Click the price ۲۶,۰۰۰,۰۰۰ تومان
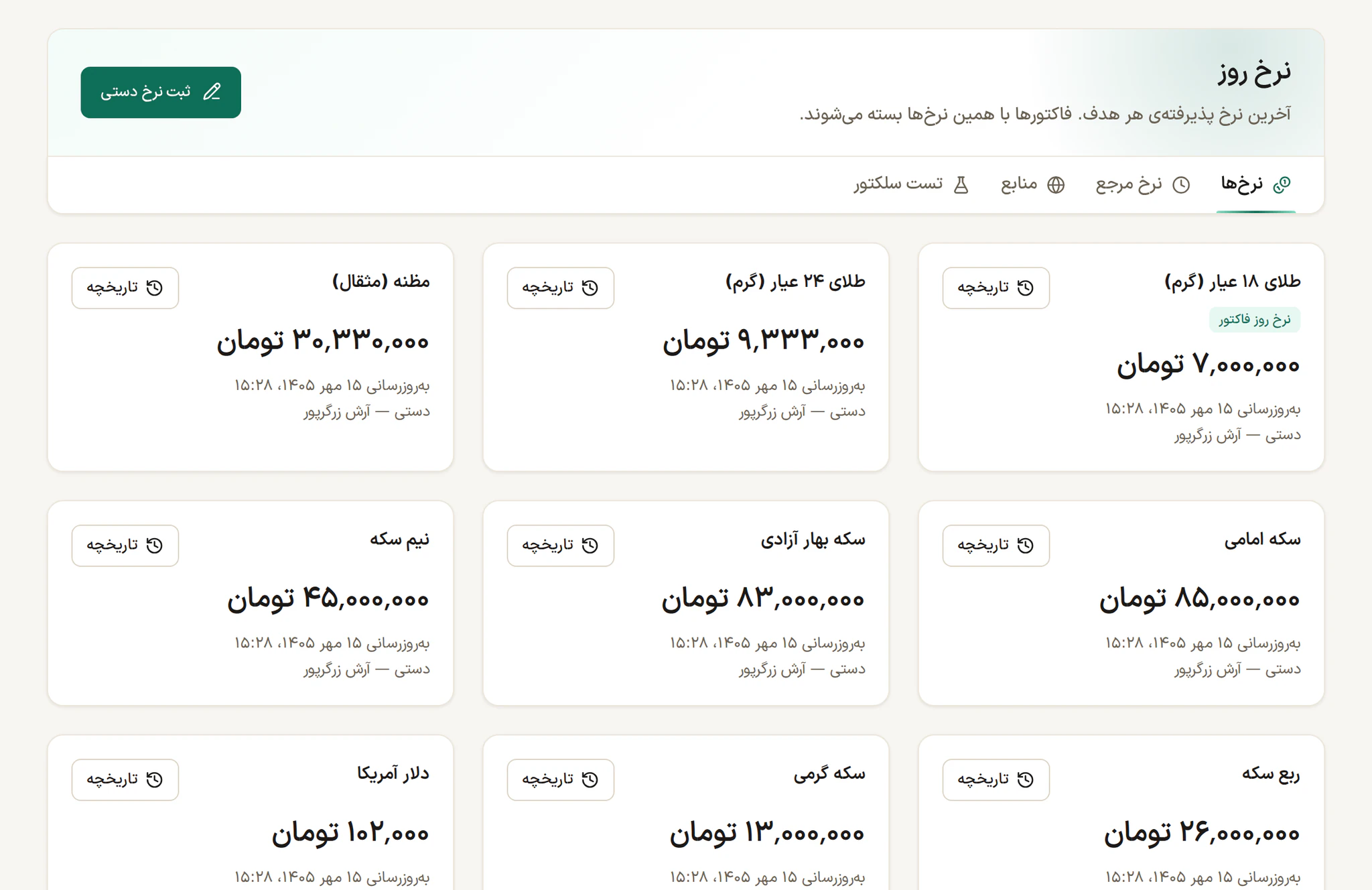The width and height of the screenshot is (1372, 890). pos(1203,834)
